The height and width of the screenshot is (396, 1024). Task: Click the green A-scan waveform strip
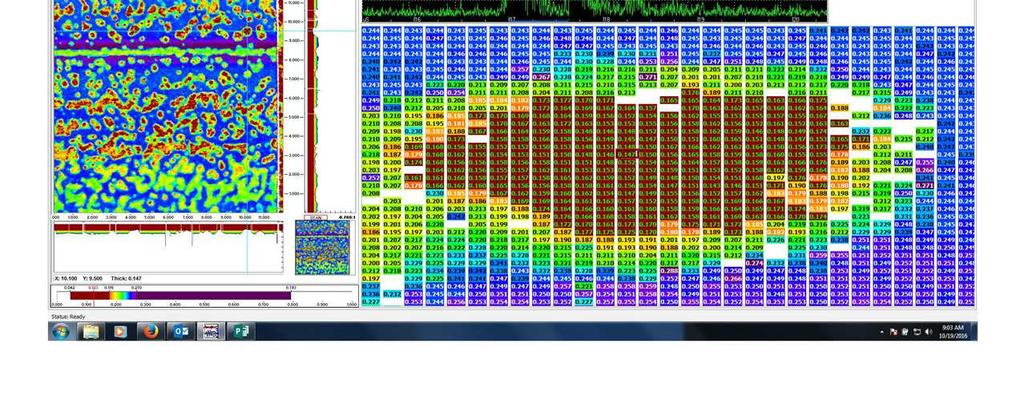click(594, 10)
